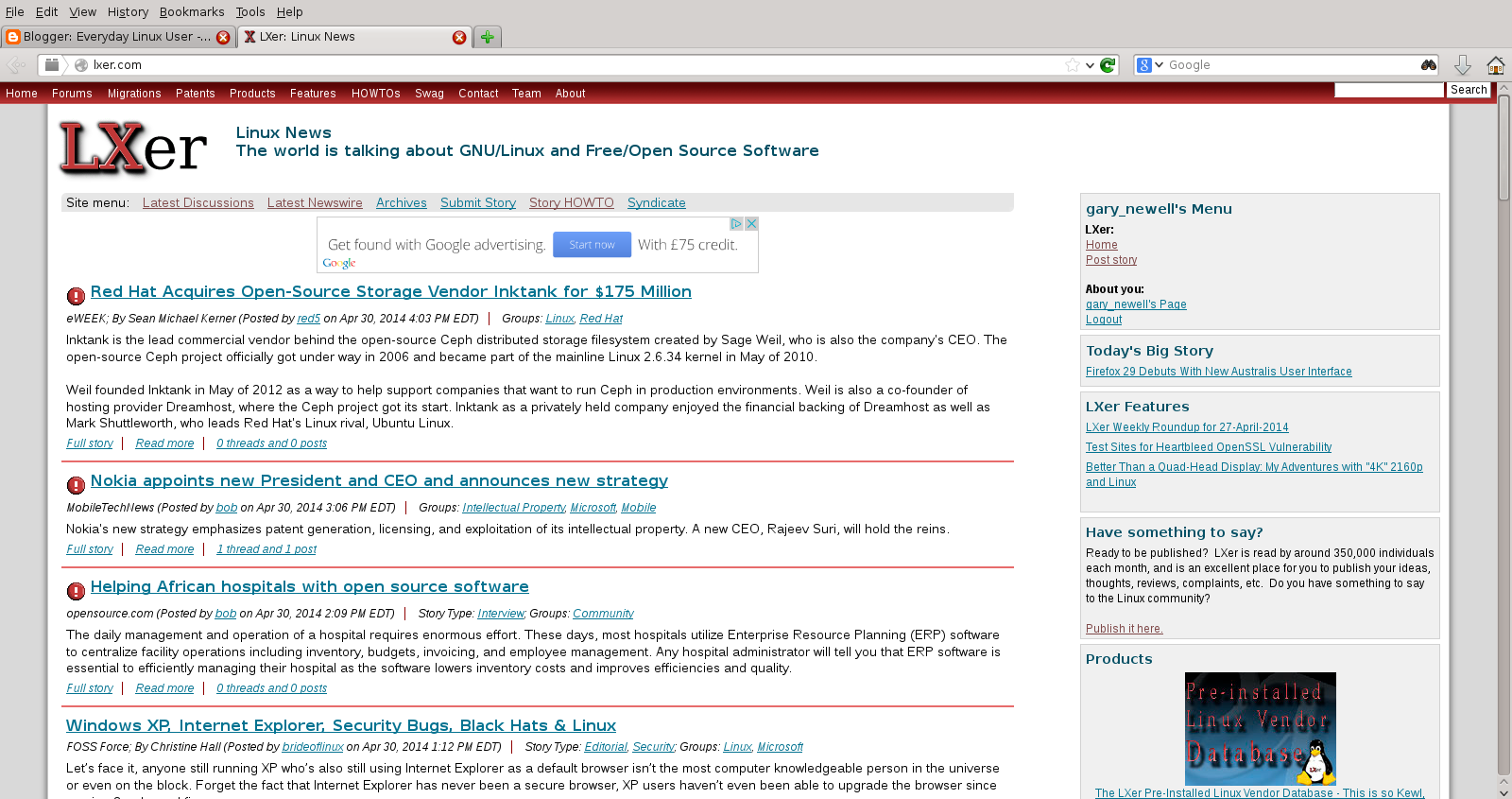Go to Forums in the red navigation bar

72,94
